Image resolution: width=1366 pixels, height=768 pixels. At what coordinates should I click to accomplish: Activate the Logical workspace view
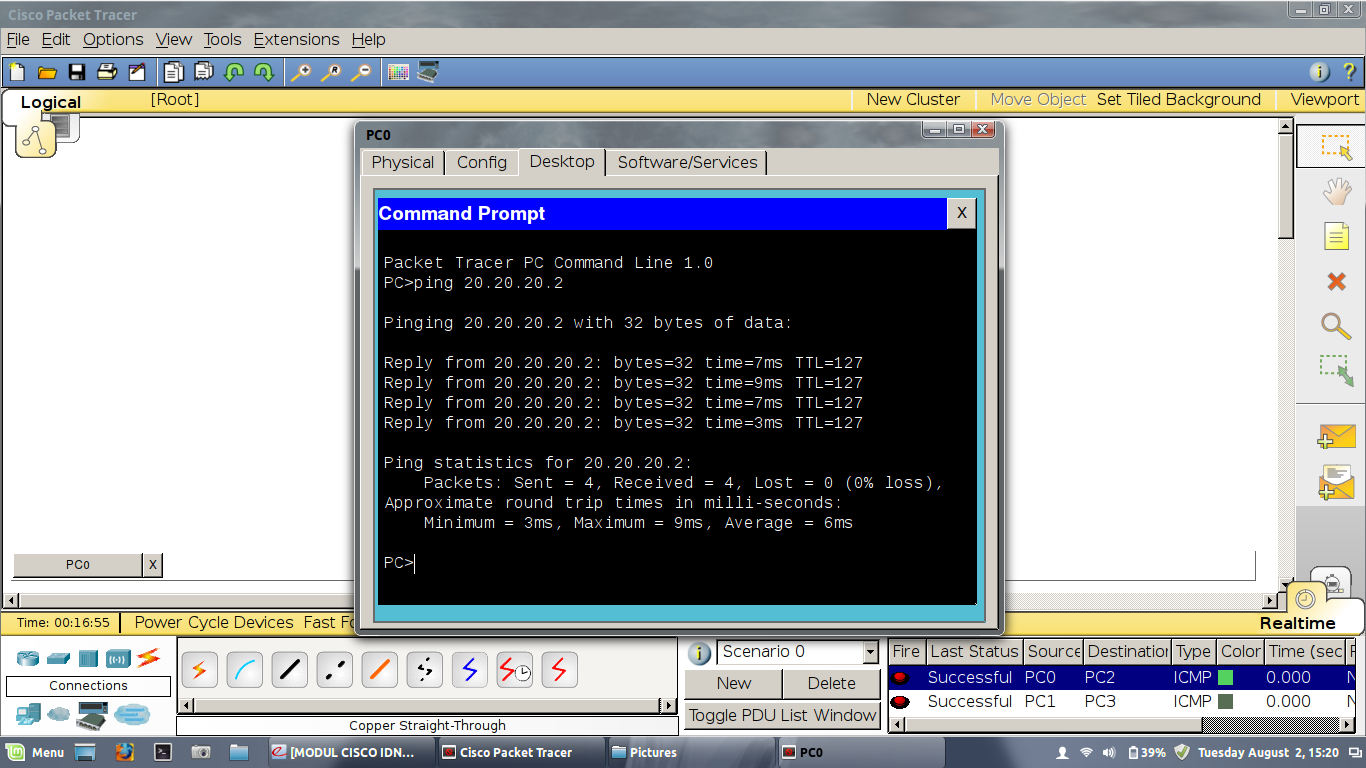pyautogui.click(x=50, y=102)
